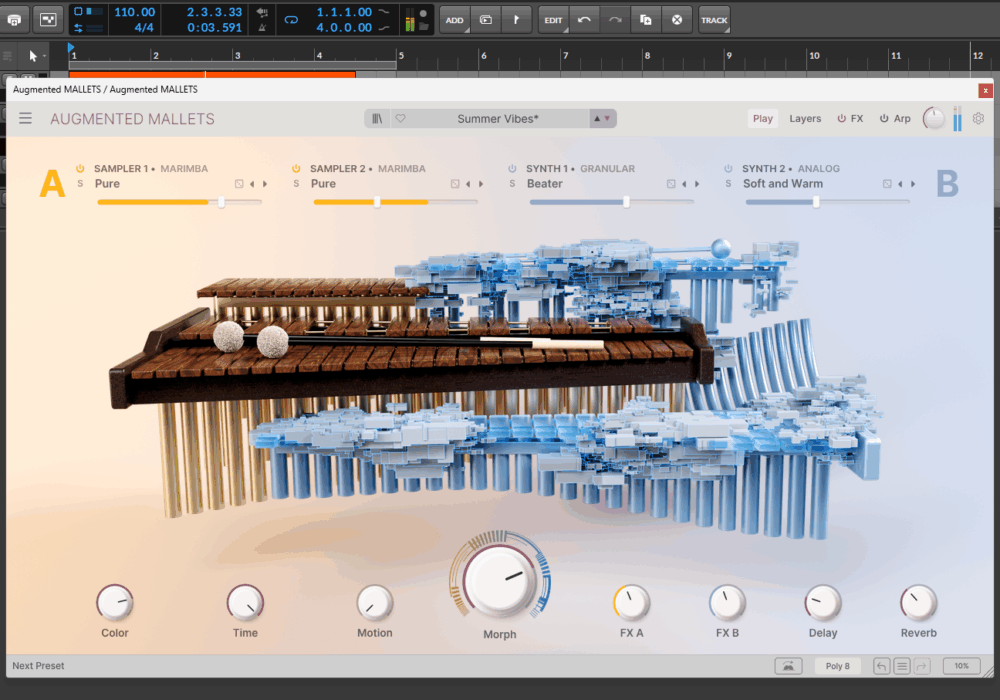Click the large Morph knob

coord(500,580)
